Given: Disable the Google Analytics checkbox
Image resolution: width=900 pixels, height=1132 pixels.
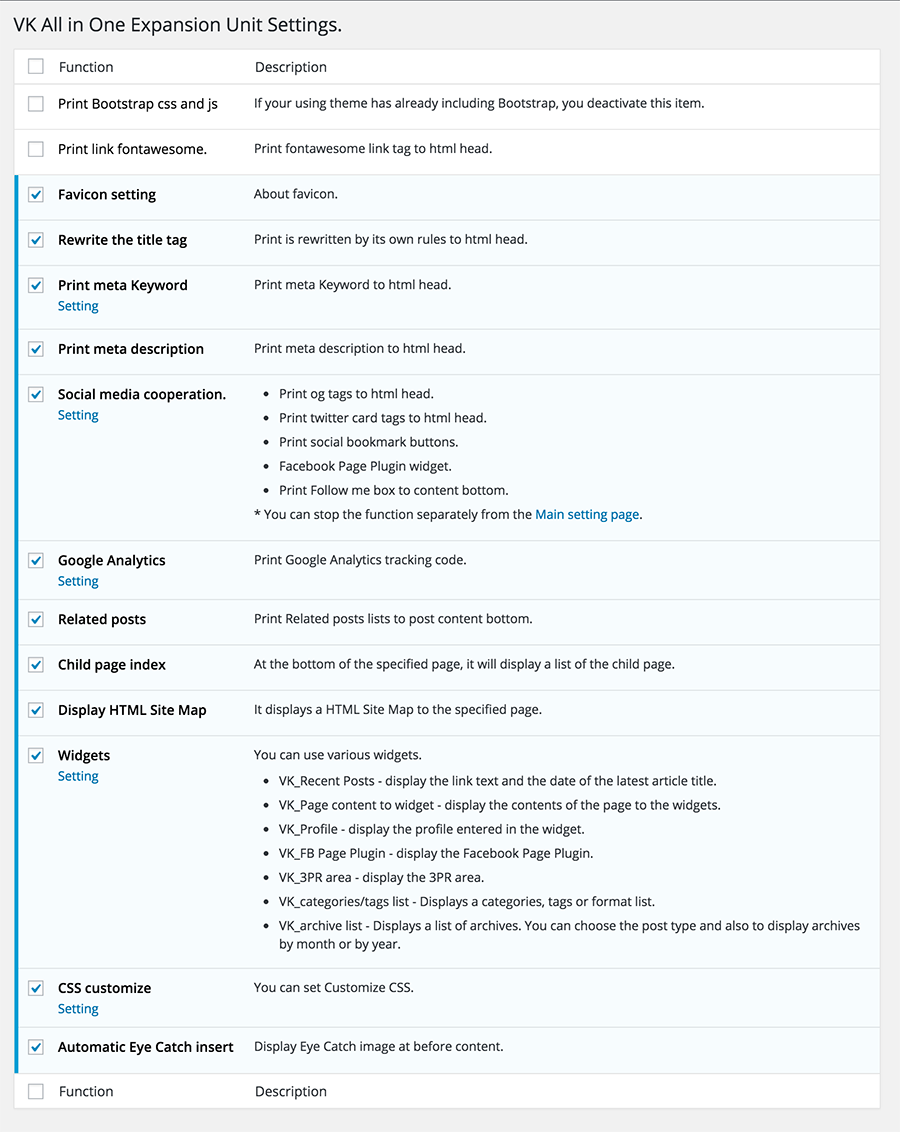Looking at the screenshot, I should click(36, 560).
